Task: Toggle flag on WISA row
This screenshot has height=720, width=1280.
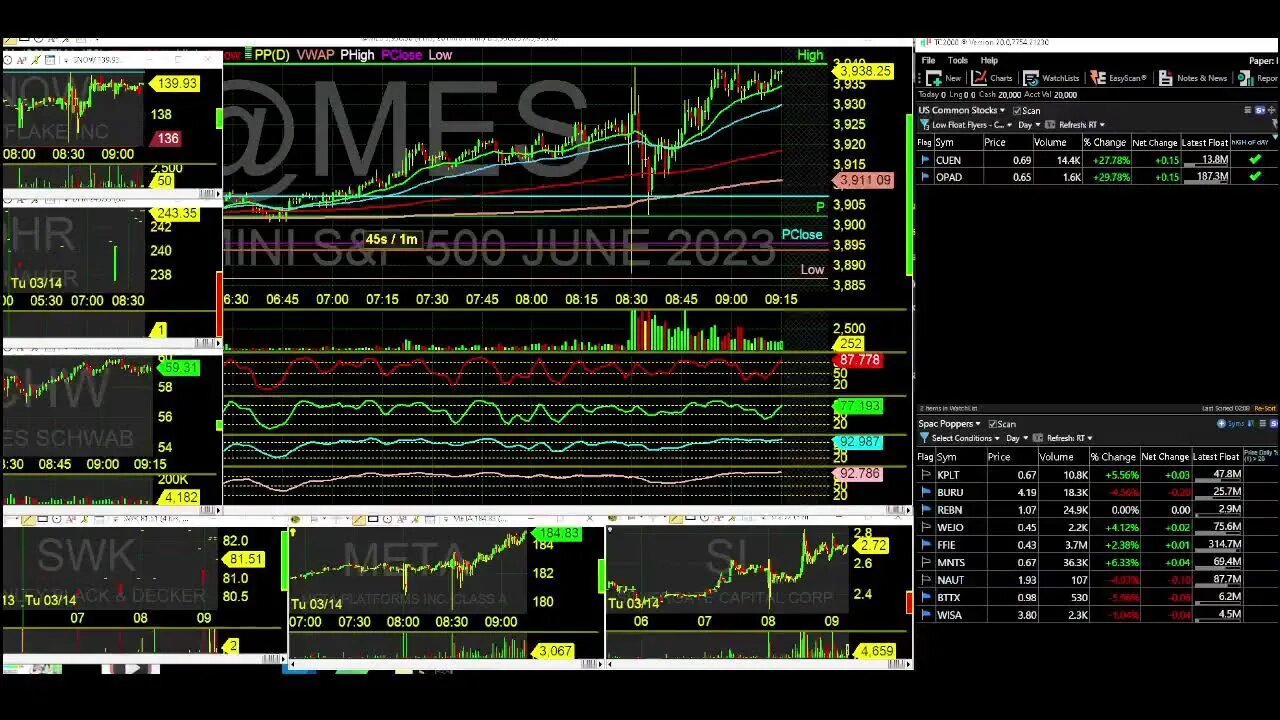Action: click(x=926, y=615)
